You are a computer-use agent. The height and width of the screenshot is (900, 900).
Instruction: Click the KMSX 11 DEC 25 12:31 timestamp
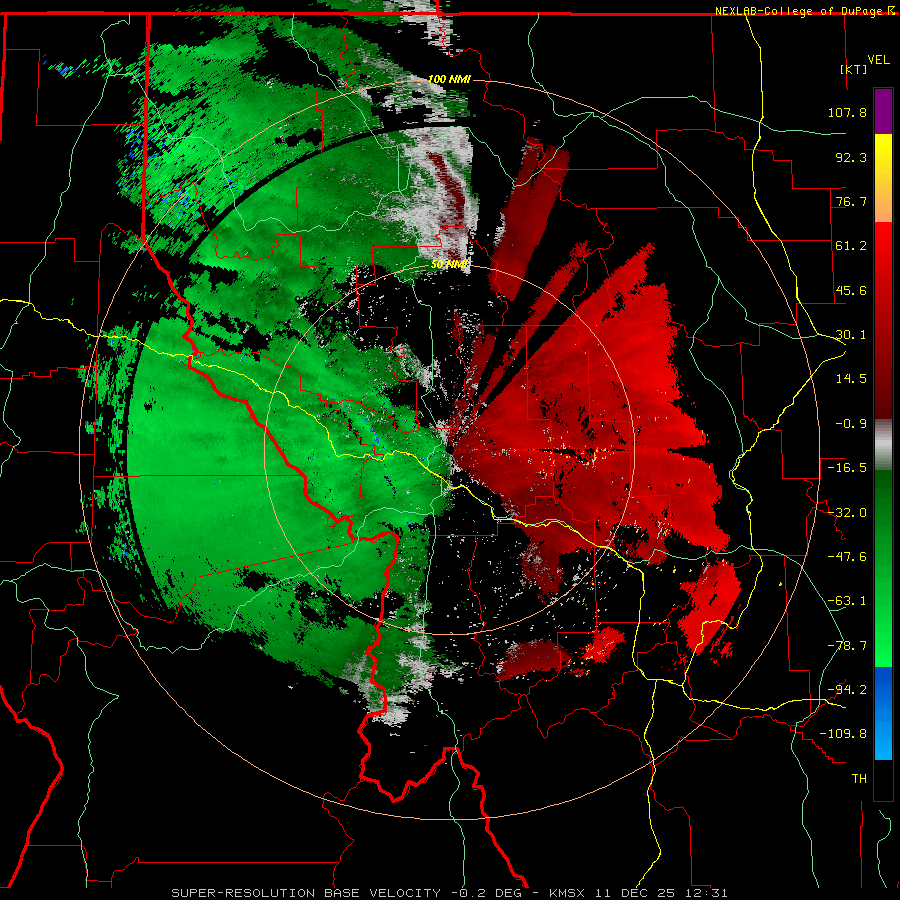(638, 893)
